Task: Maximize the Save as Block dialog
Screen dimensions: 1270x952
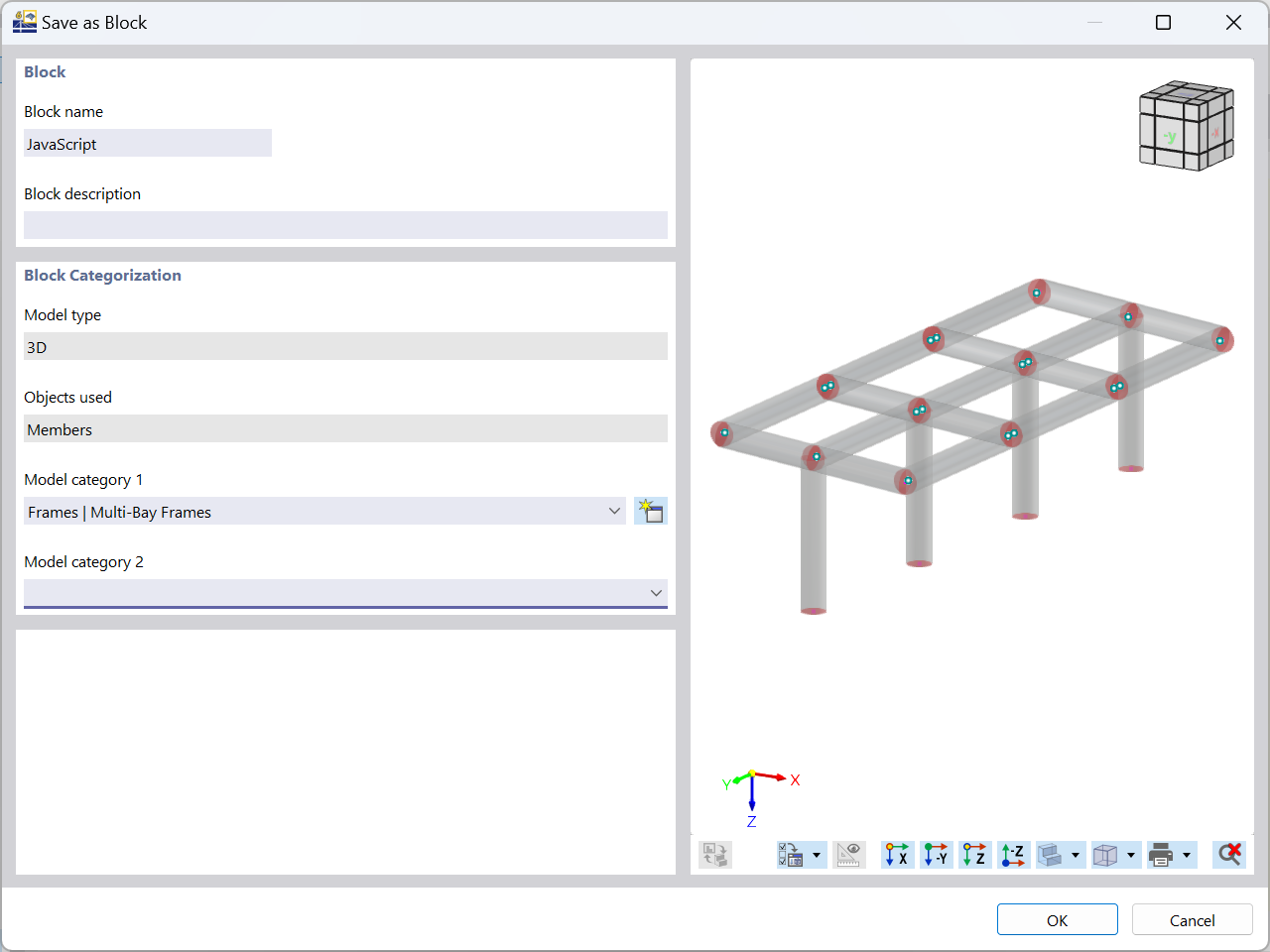Action: 1164,22
